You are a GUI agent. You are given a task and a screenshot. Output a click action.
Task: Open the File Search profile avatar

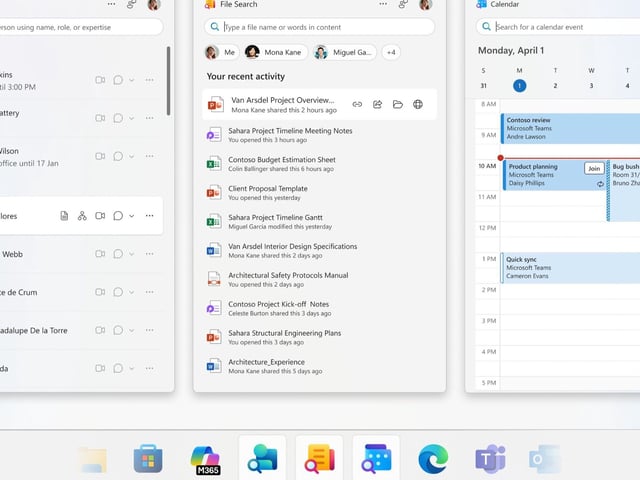click(x=425, y=4)
